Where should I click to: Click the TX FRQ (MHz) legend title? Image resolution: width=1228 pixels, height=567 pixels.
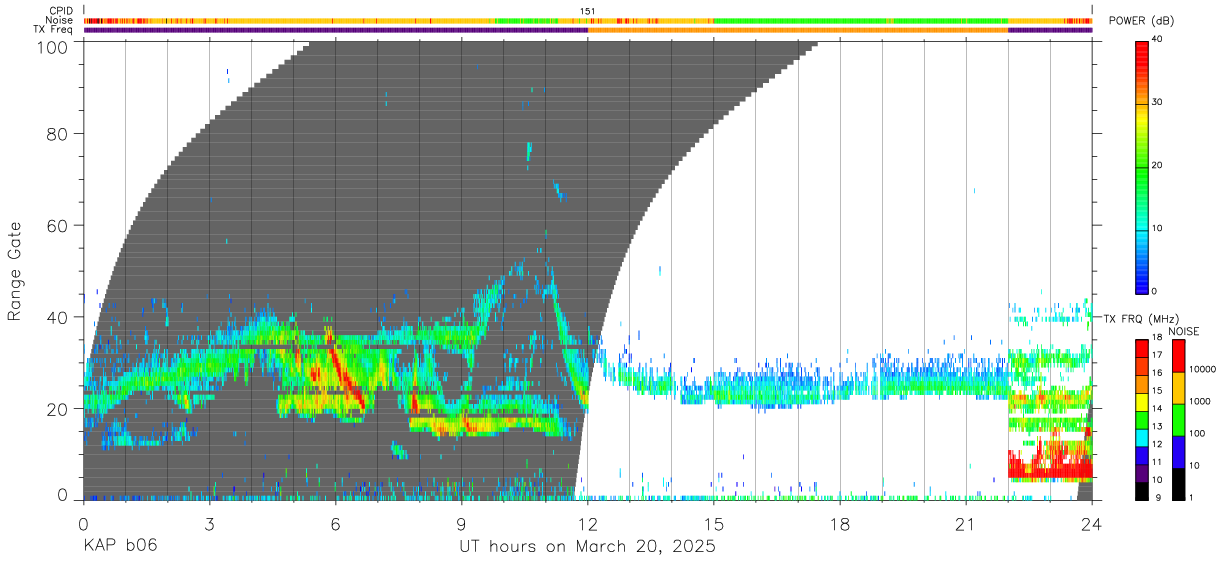[x=1143, y=319]
